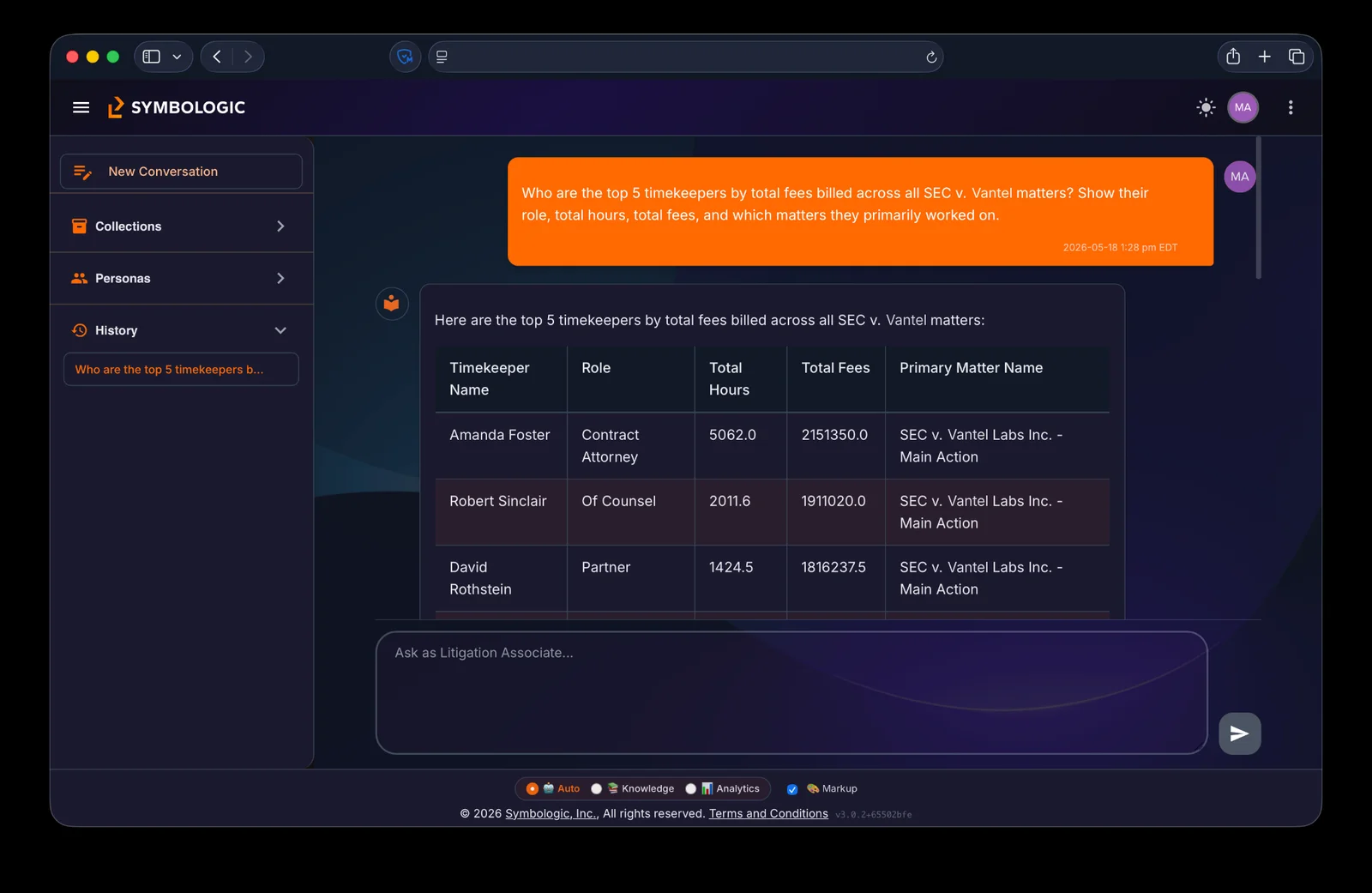Screen dimensions: 1372x893
Task: Click the Total Fees column header
Action: 835,379
